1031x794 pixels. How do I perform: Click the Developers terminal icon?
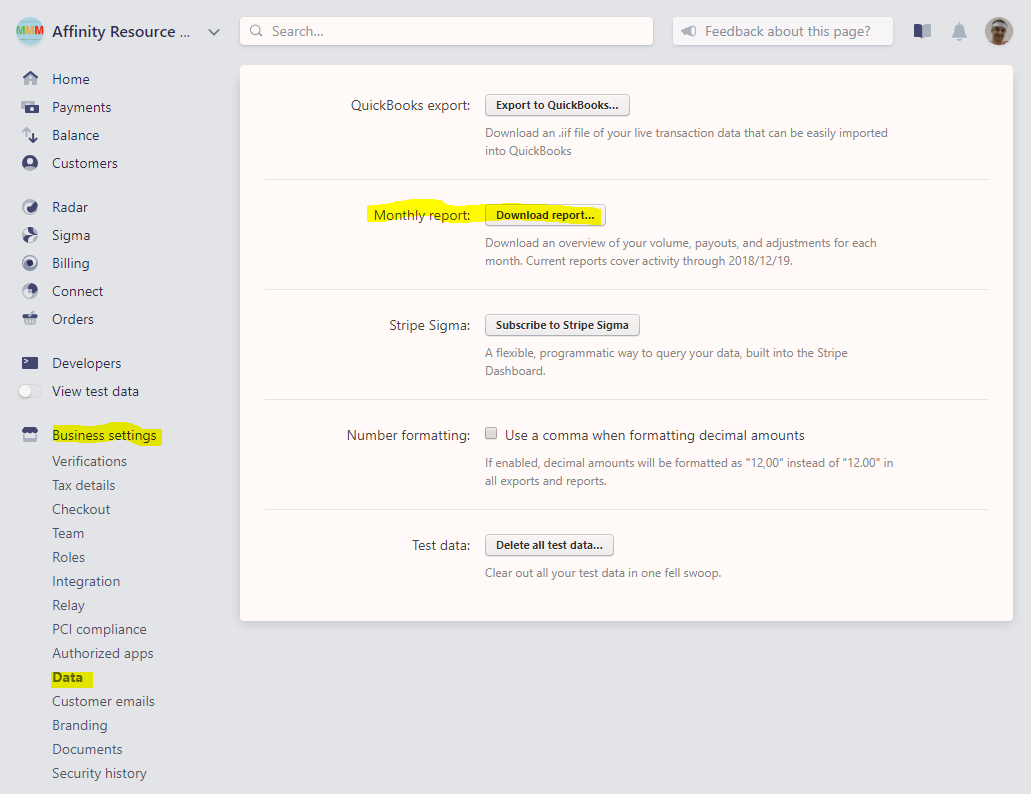[30, 363]
